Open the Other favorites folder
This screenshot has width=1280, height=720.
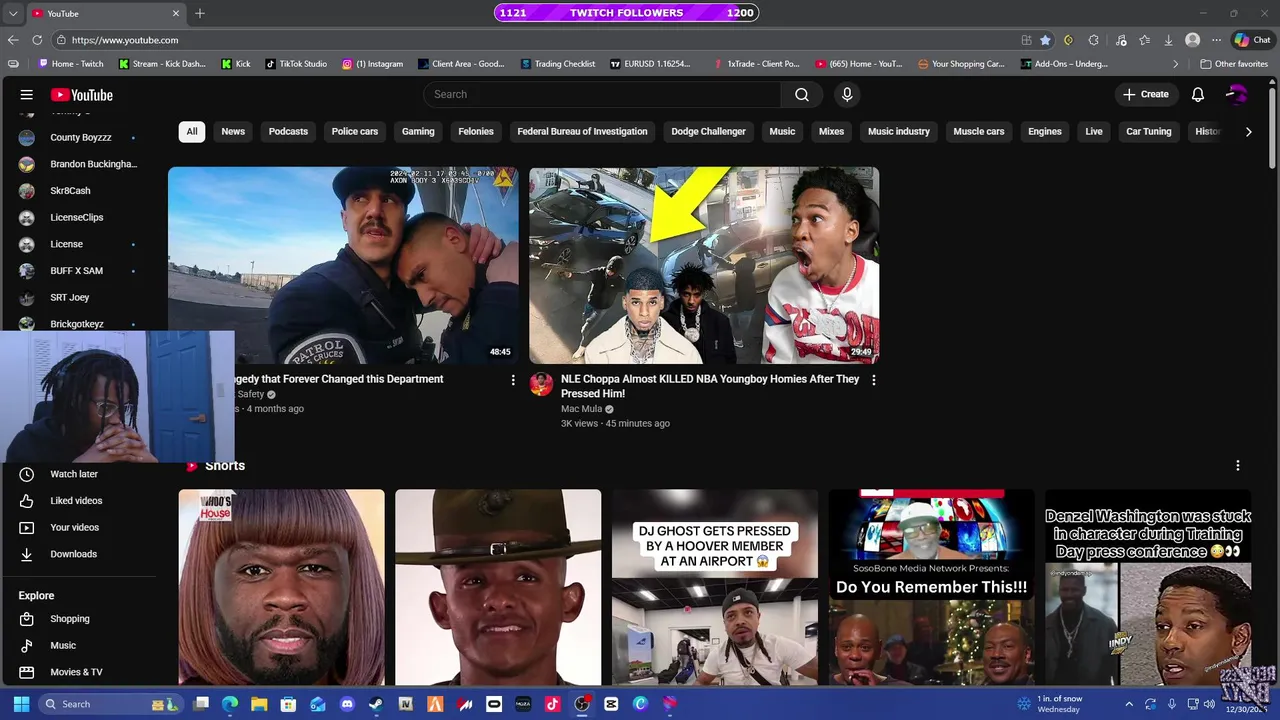pos(1234,64)
